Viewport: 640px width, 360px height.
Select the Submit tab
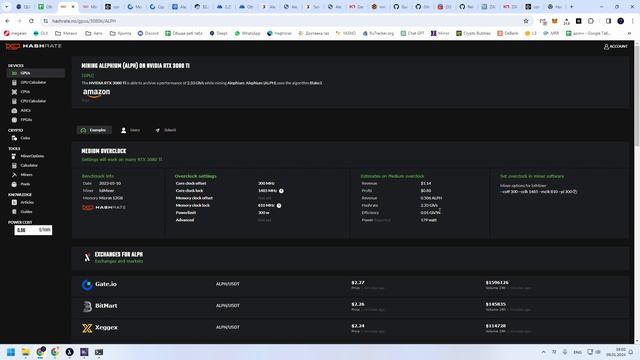[x=166, y=130]
